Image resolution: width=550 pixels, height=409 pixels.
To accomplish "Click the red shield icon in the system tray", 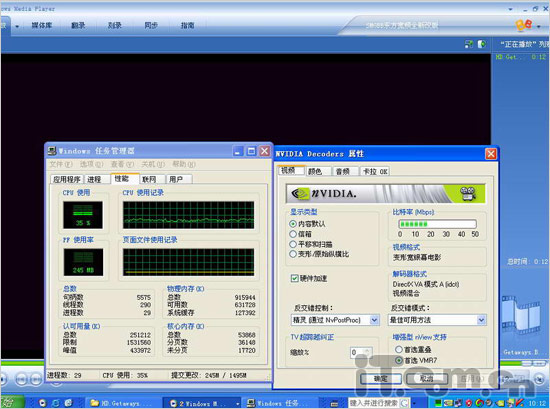I will click(469, 403).
